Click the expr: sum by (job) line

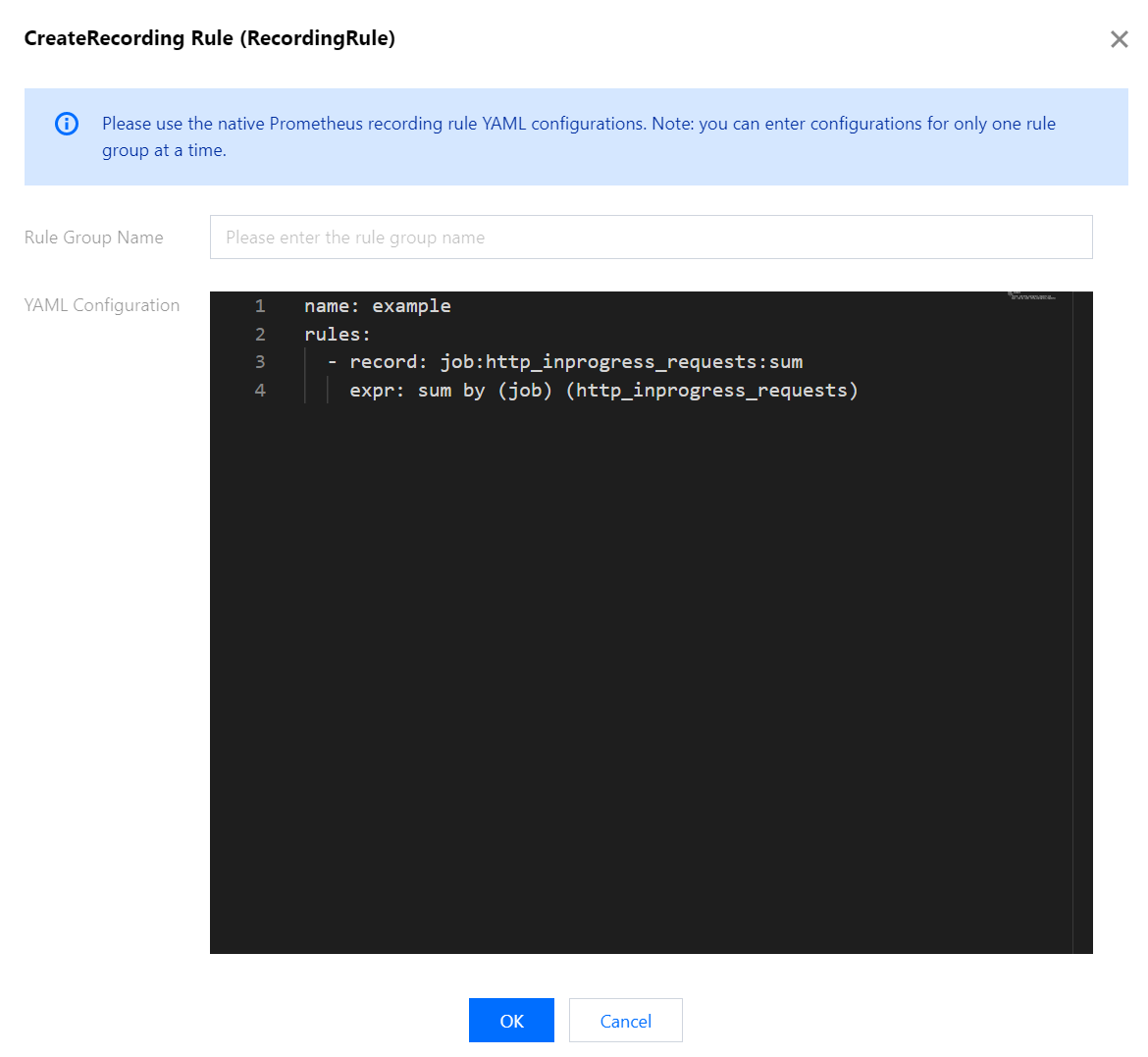[603, 391]
